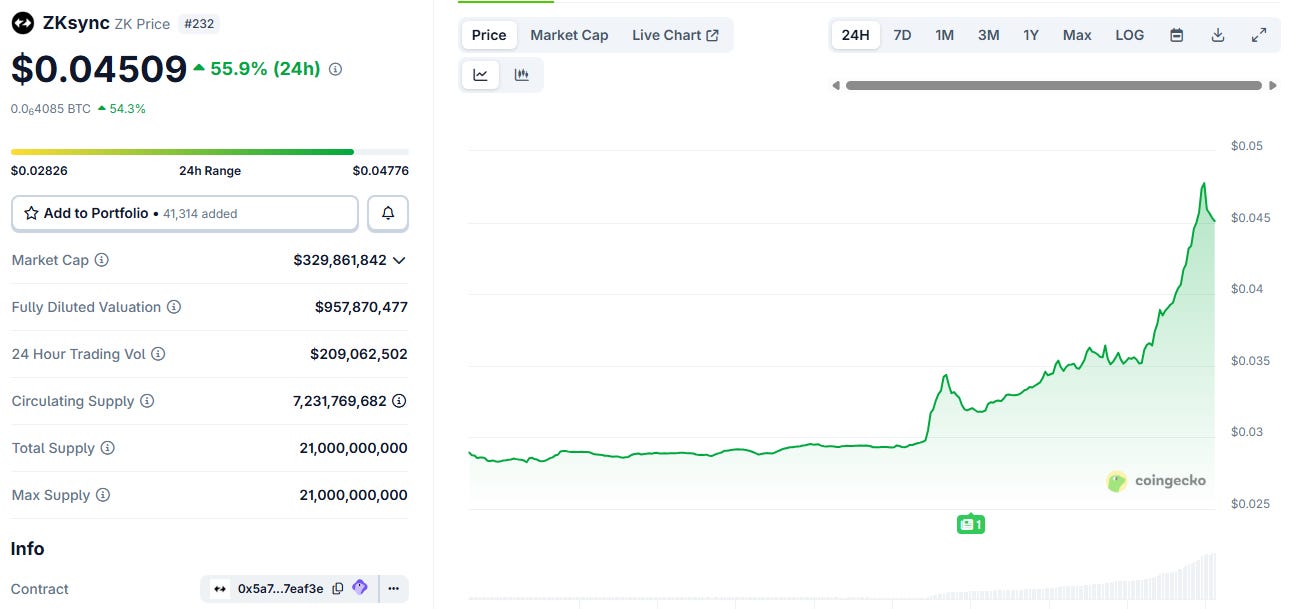Open the calendar date range picker
Image resolution: width=1289 pixels, height=609 pixels.
click(x=1177, y=35)
